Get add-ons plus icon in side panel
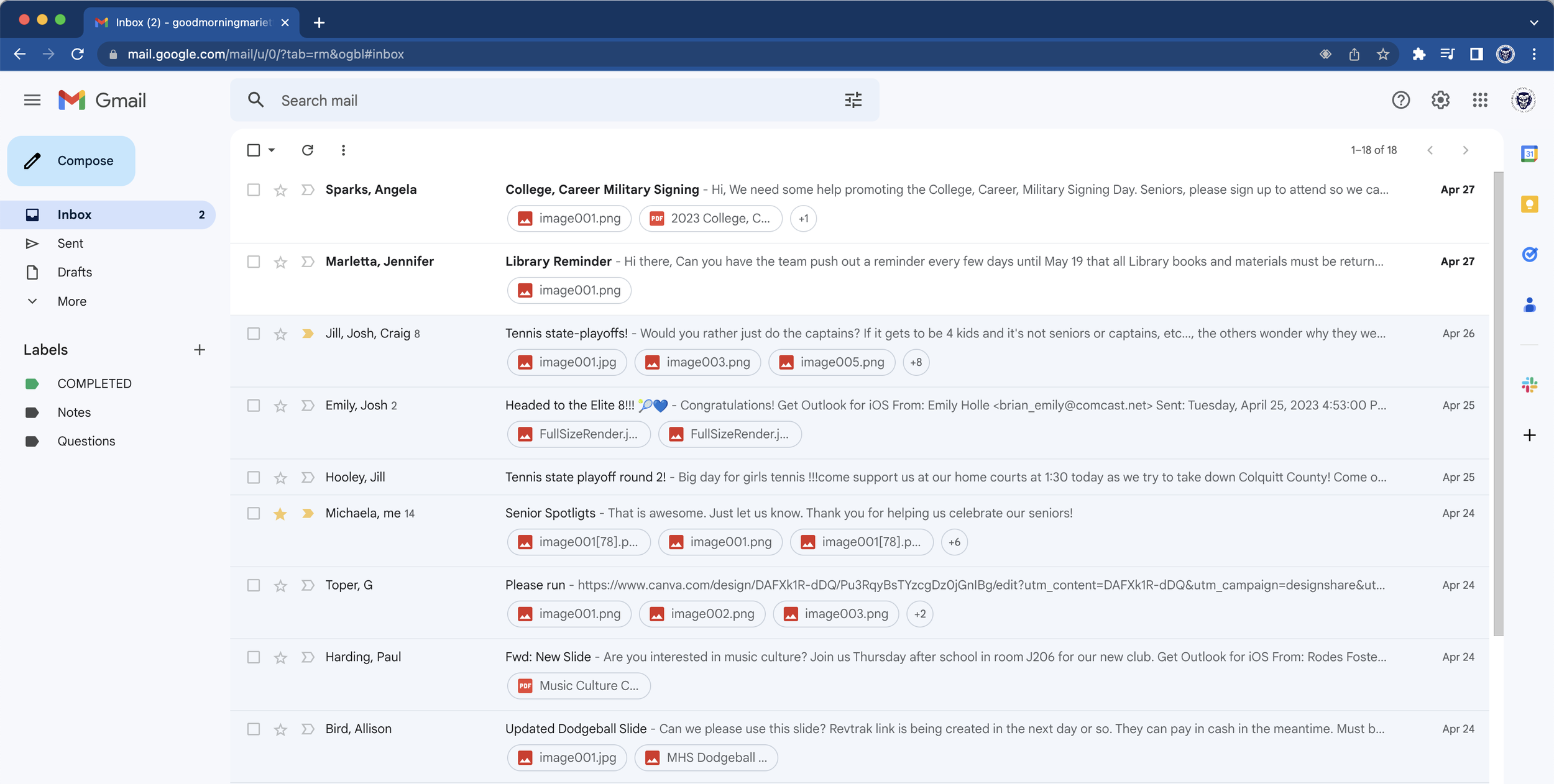 [x=1529, y=435]
